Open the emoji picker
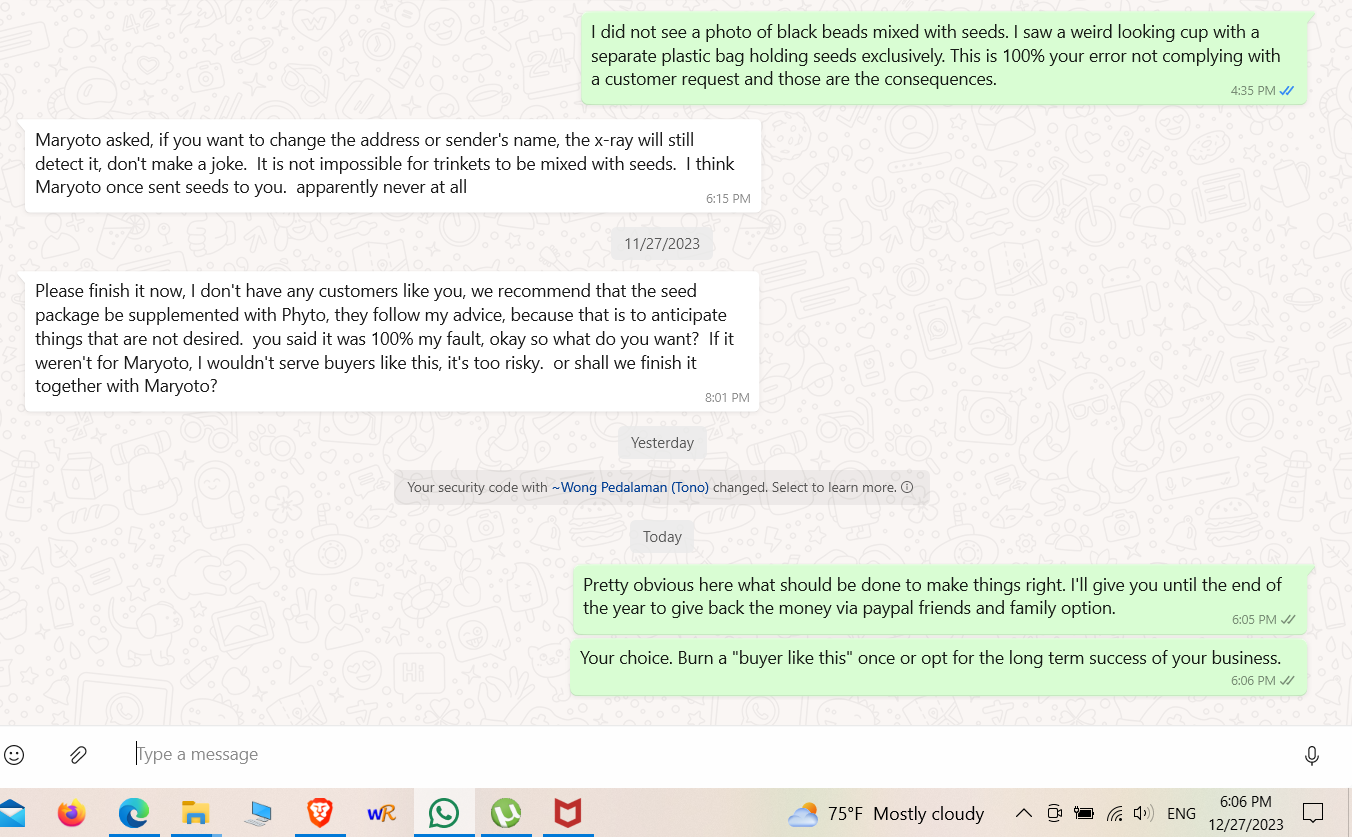This screenshot has height=837, width=1352. (x=14, y=755)
